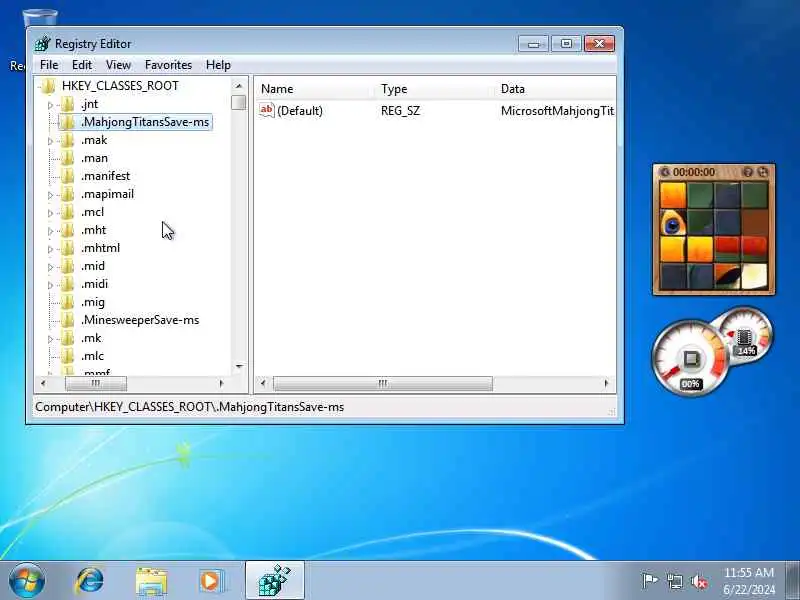Viewport: 800px width, 600px height.
Task: Click the REG_SZ type cell
Action: click(x=401, y=111)
